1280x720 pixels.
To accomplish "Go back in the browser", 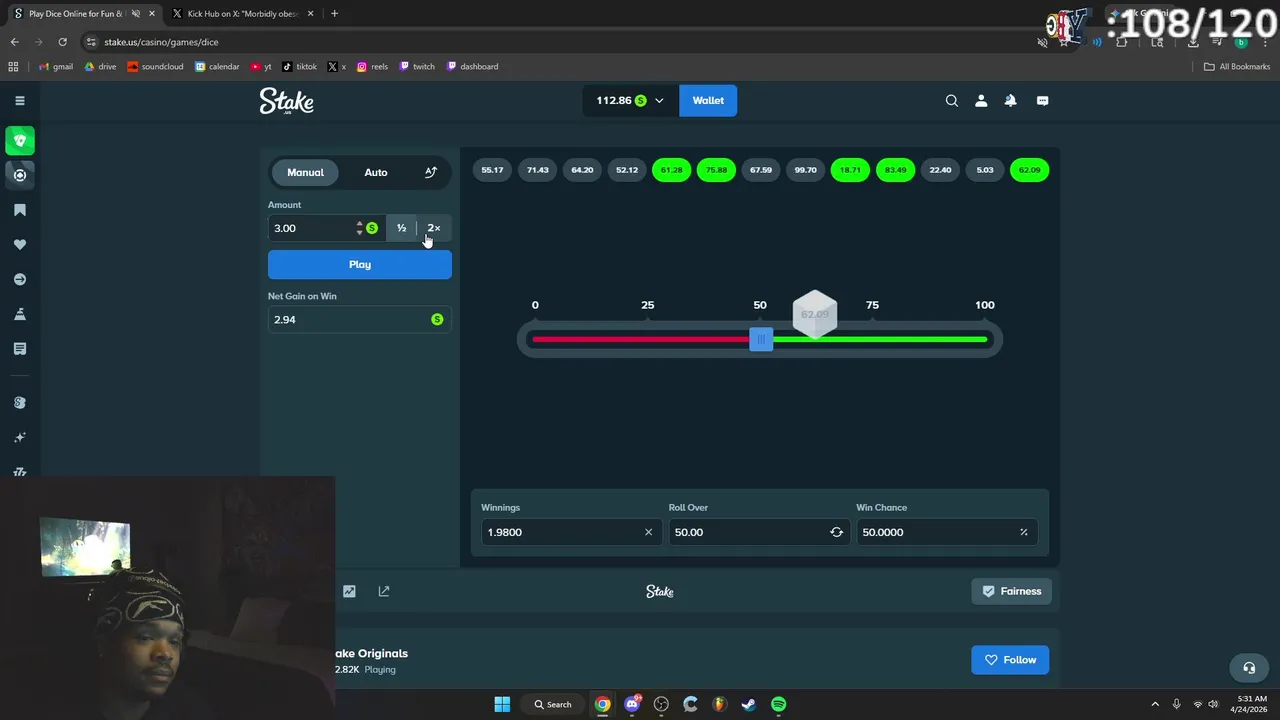I will [14, 42].
